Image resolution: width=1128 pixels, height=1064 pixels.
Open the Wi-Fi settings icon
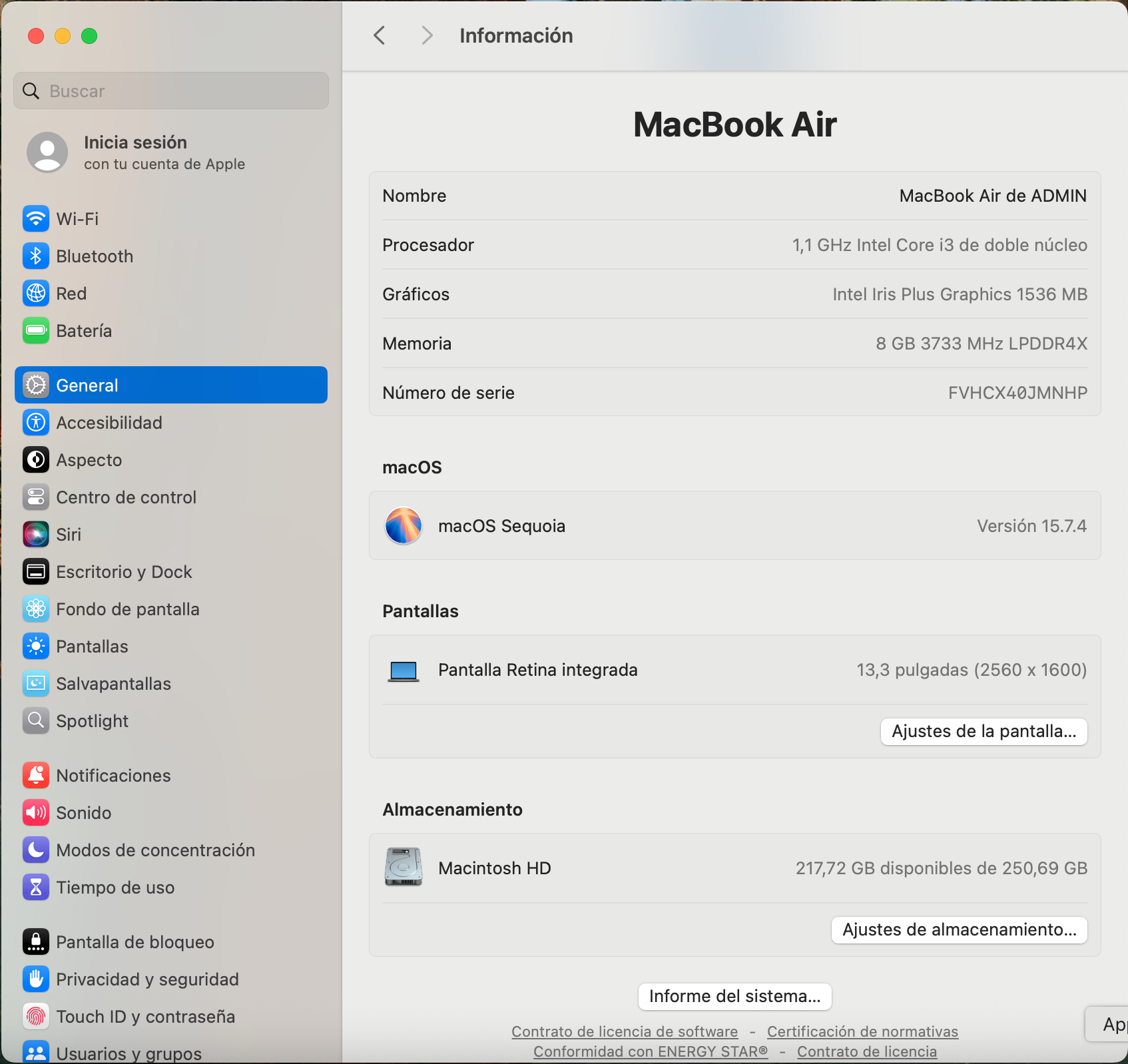coord(36,219)
